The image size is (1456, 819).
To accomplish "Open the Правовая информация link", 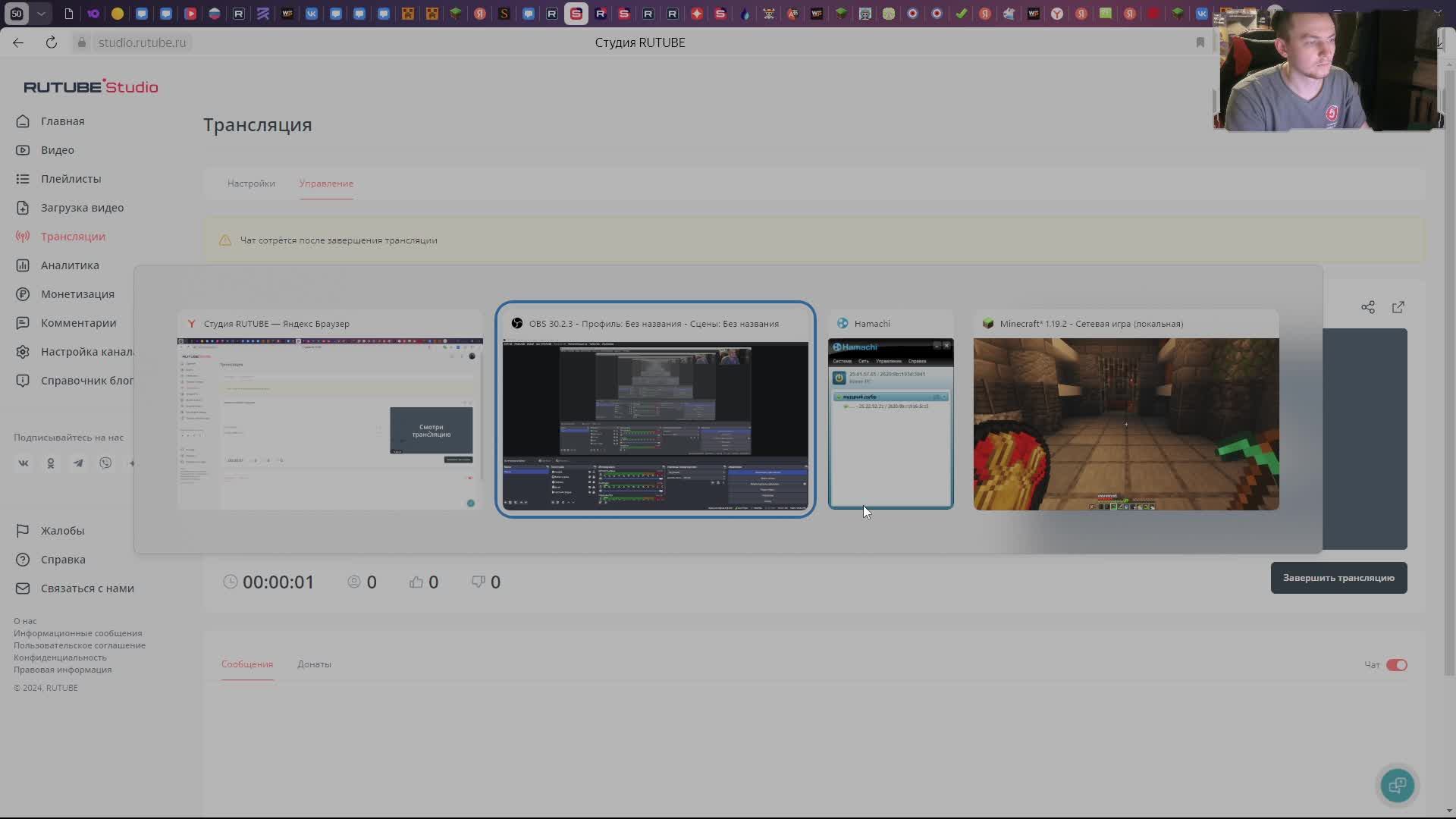I will click(x=62, y=670).
